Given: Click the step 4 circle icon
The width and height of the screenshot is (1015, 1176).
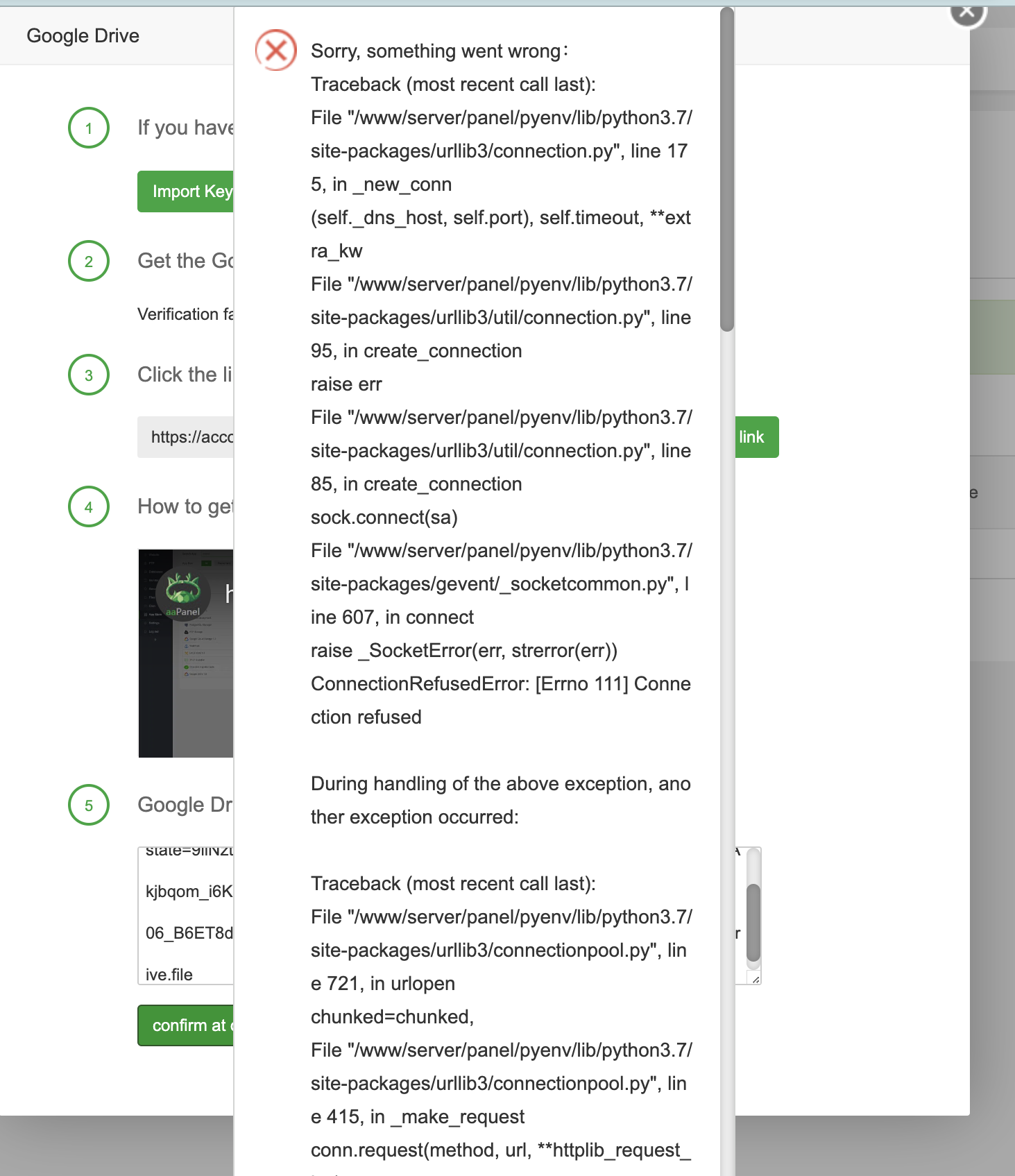Looking at the screenshot, I should tap(89, 507).
